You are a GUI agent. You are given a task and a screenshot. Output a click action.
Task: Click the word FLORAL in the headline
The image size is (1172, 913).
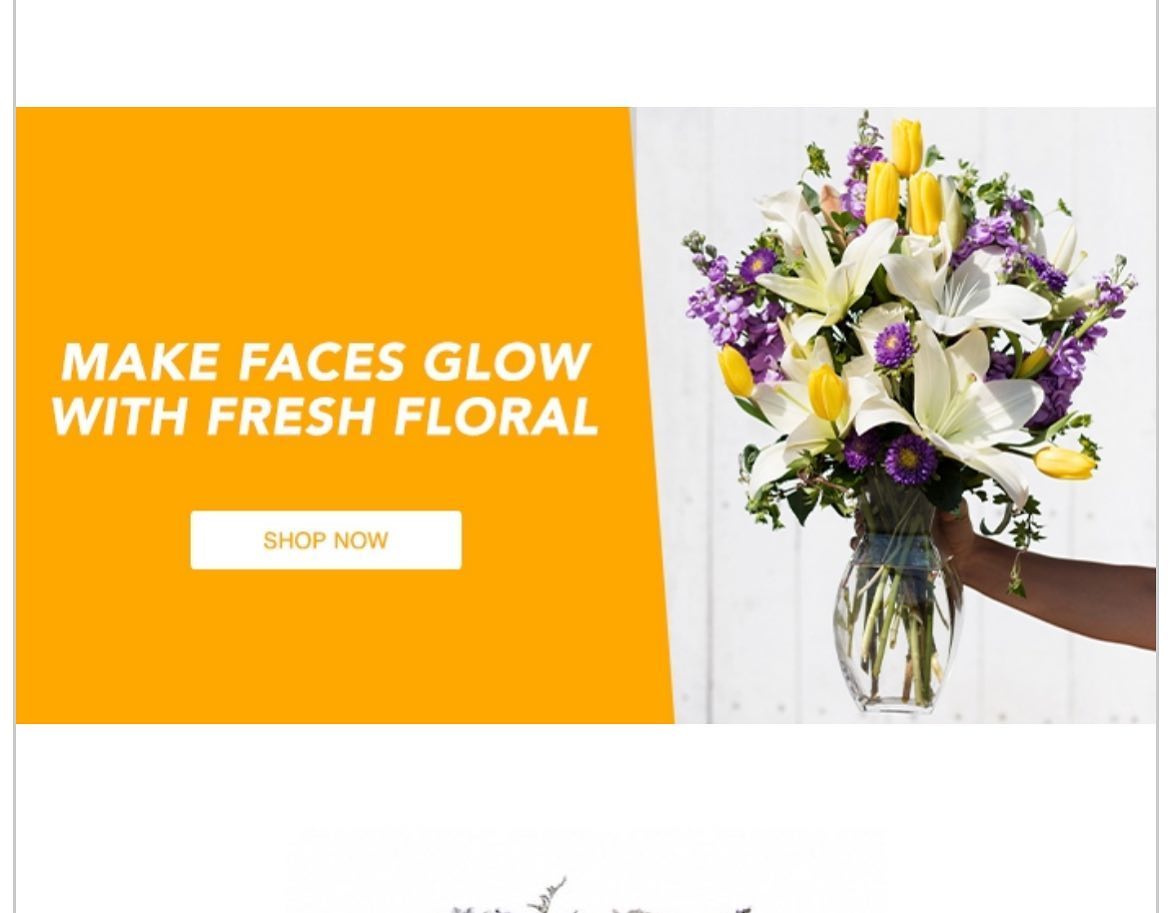pyautogui.click(x=497, y=416)
